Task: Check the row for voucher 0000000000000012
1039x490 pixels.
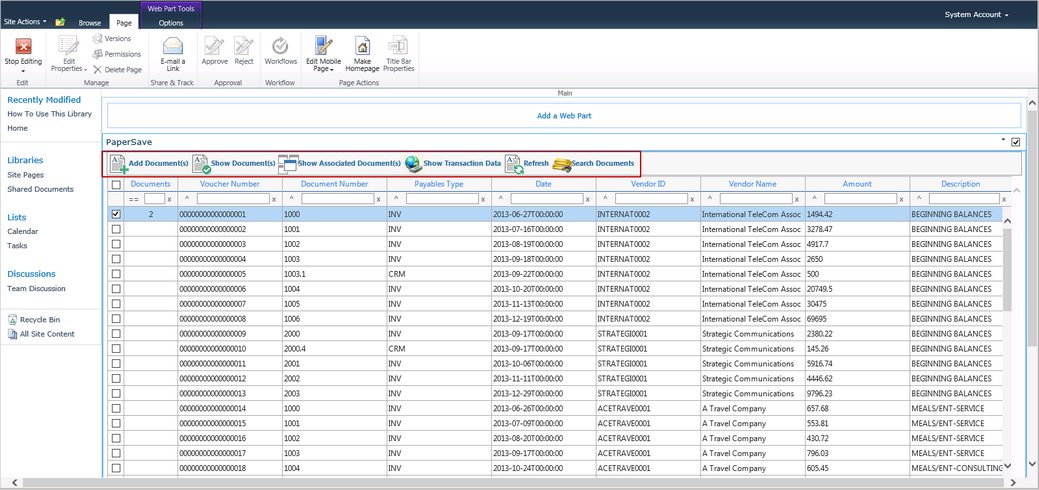Action: [x=116, y=379]
